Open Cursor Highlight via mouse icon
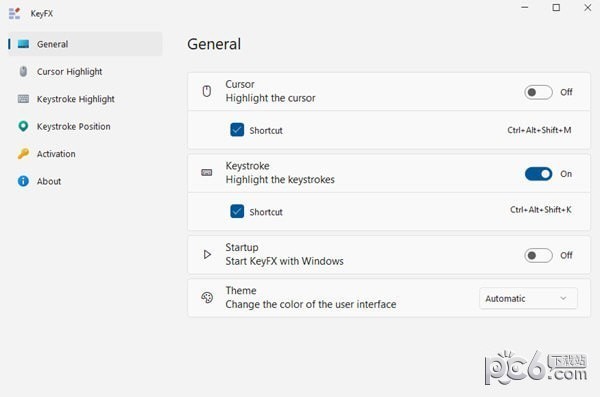This screenshot has width=600, height=397. [x=23, y=72]
